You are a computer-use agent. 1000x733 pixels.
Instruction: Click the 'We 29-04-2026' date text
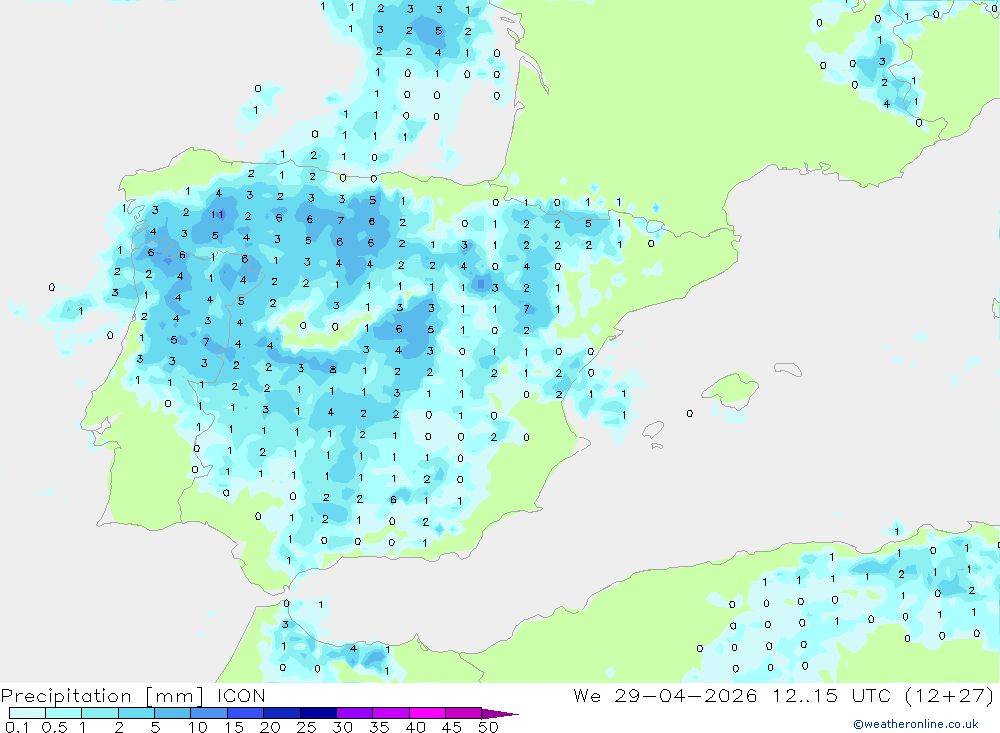coord(665,695)
